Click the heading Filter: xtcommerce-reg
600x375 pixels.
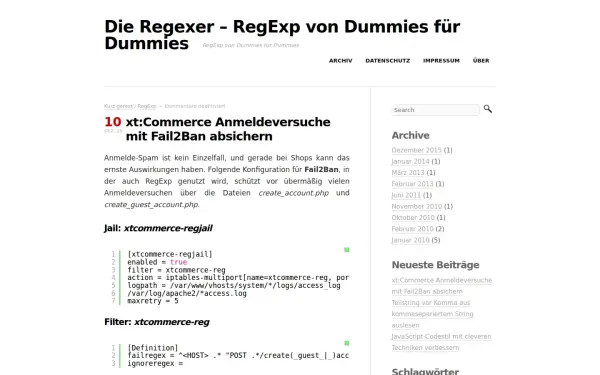157,322
